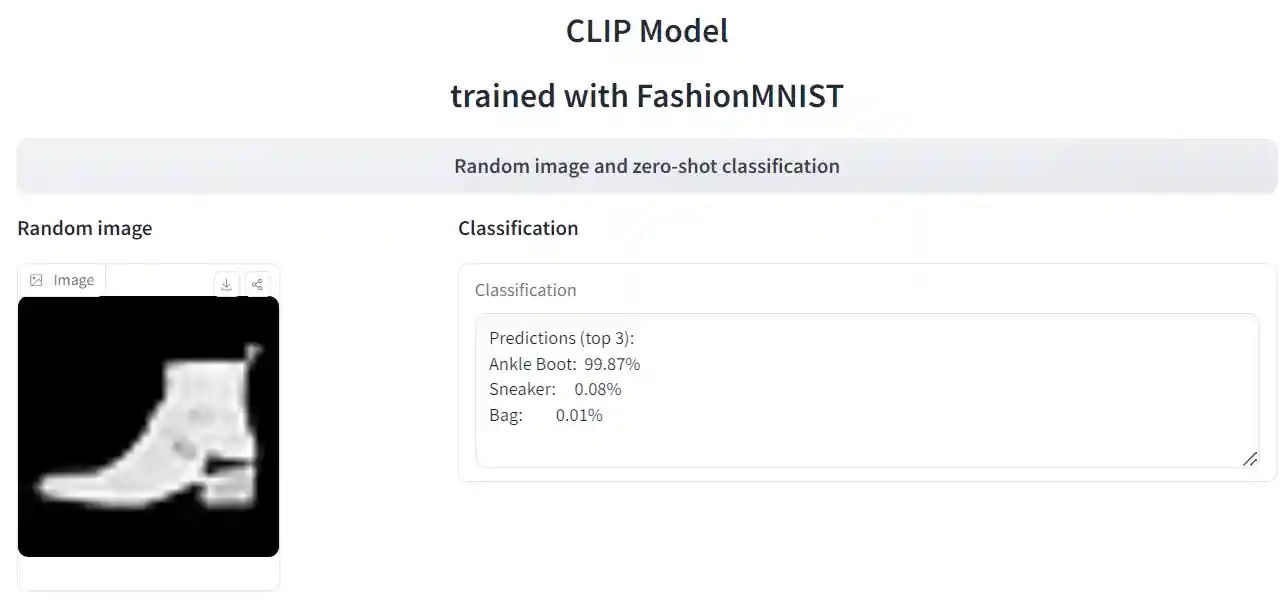Click the picture icon beside Image label

point(37,281)
